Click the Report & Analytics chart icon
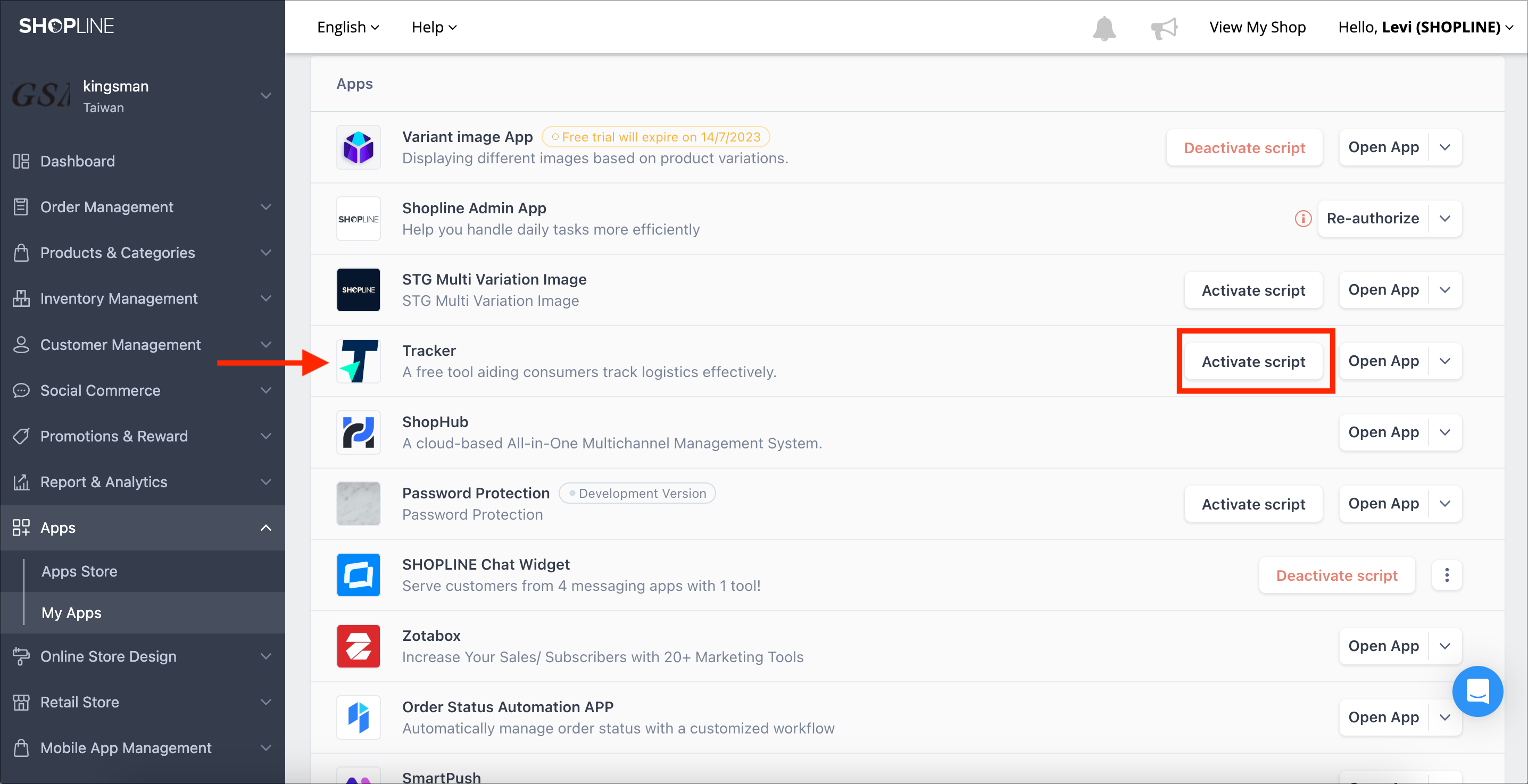1528x784 pixels. [x=21, y=481]
